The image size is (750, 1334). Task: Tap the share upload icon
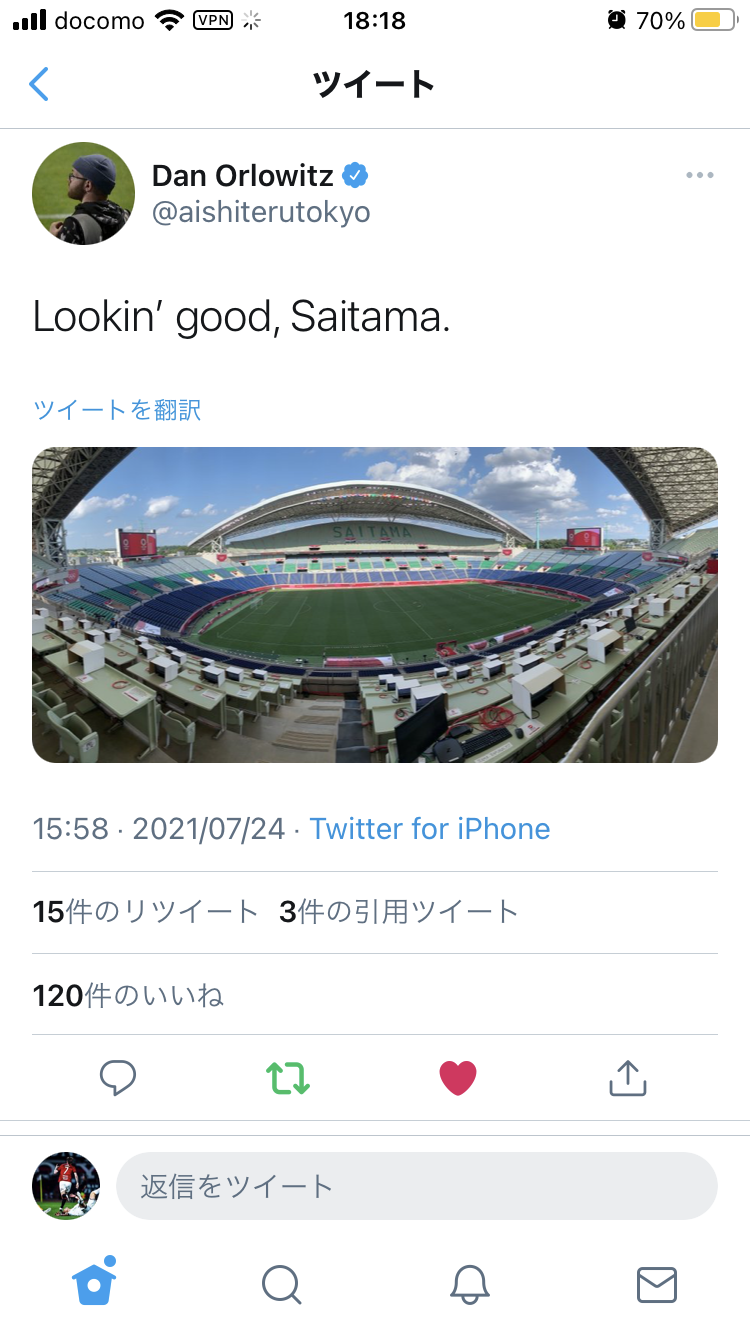coord(628,1077)
